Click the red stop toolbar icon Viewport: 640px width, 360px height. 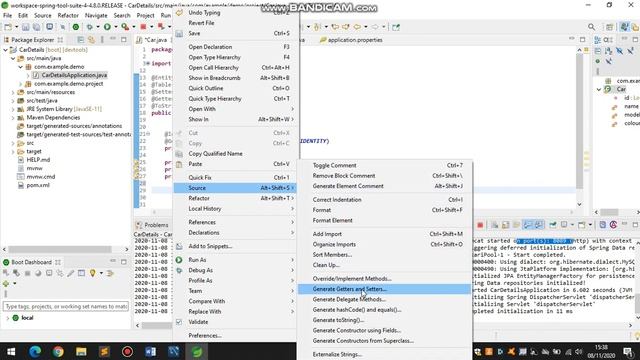(143, 27)
